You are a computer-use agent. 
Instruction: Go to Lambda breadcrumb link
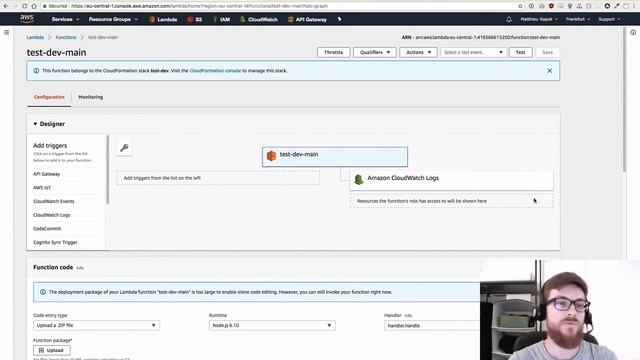tap(35, 37)
